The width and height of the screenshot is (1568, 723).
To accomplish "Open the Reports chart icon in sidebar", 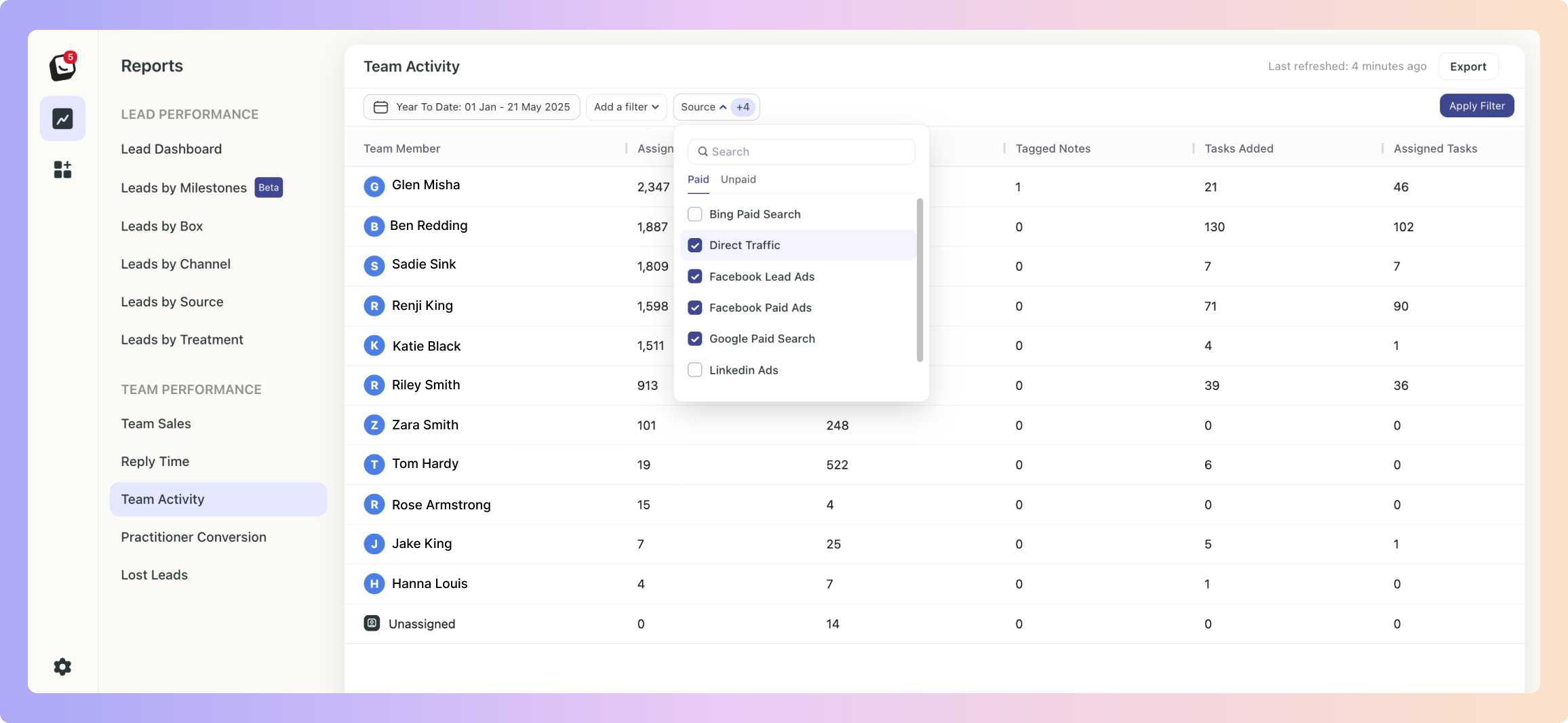I will [62, 119].
